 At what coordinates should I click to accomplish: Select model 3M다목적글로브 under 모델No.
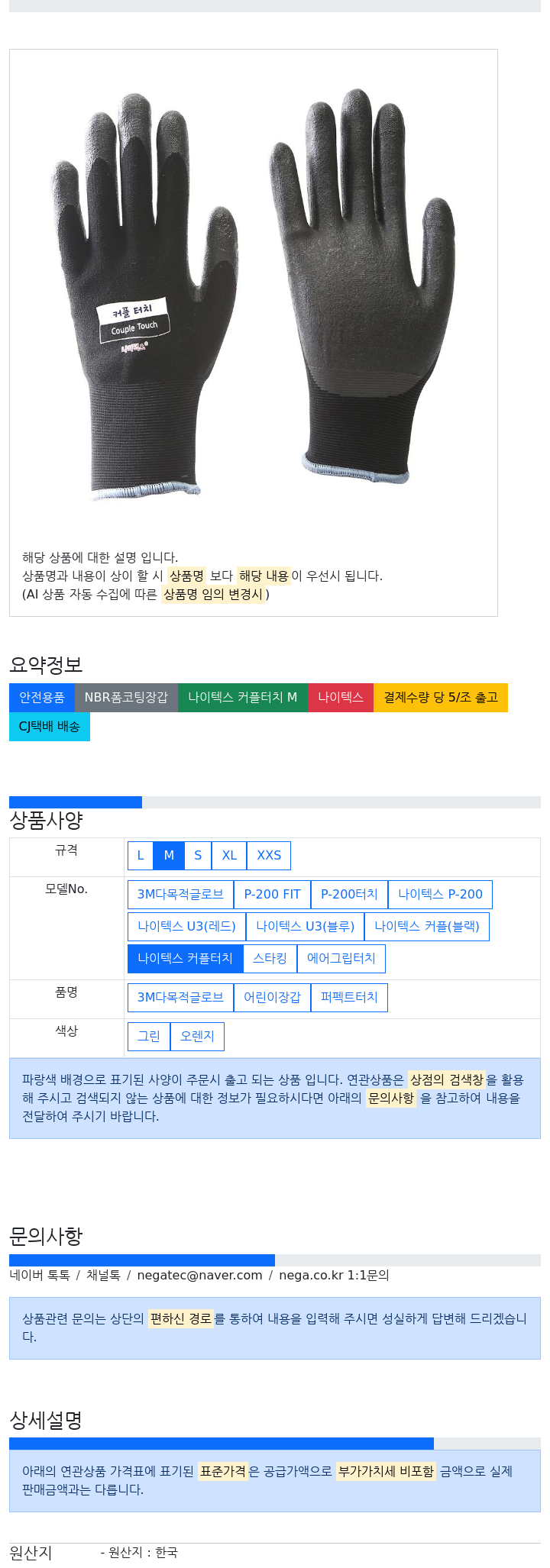coord(180,895)
